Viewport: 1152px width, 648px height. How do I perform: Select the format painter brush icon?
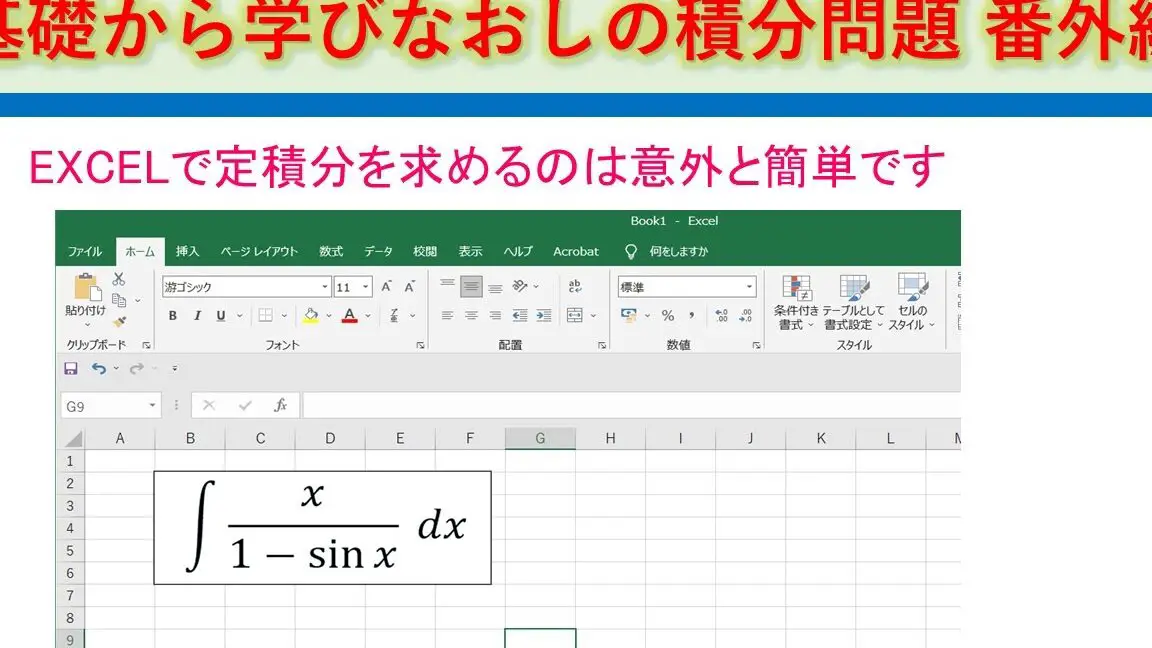119,322
